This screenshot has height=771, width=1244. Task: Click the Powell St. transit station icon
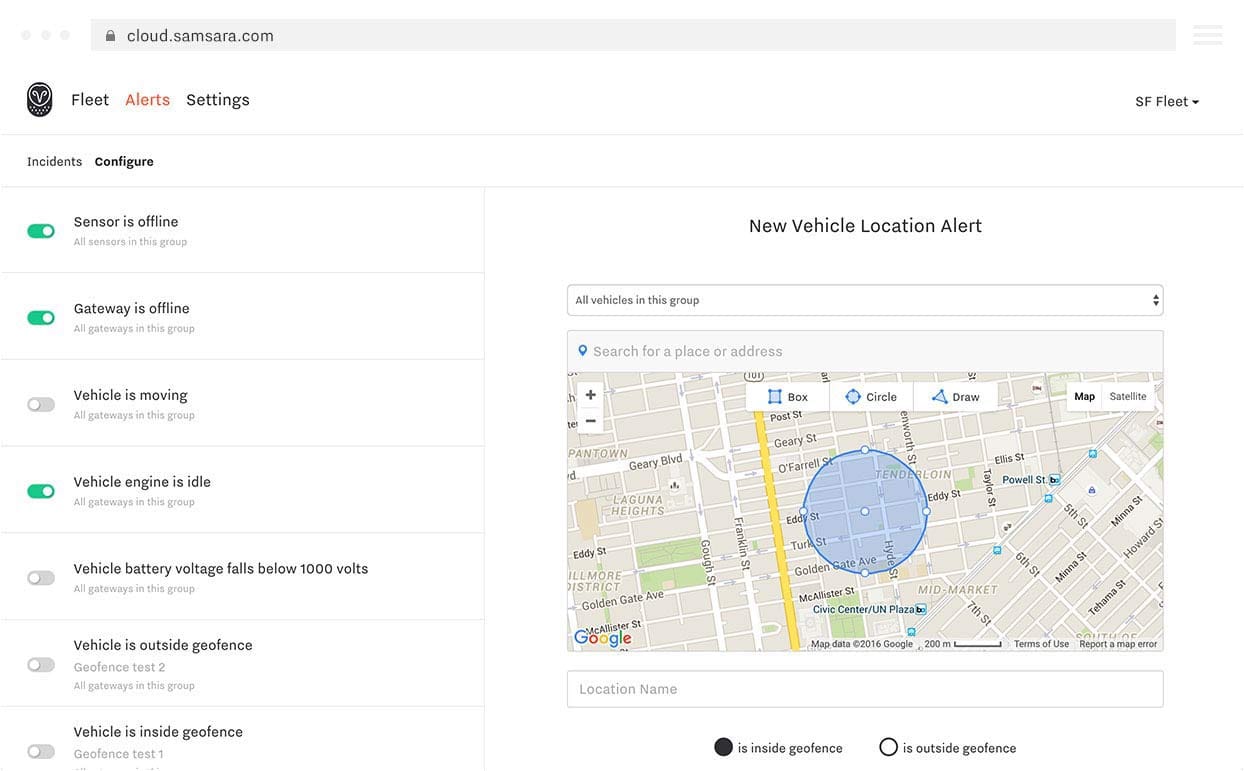click(x=1054, y=480)
